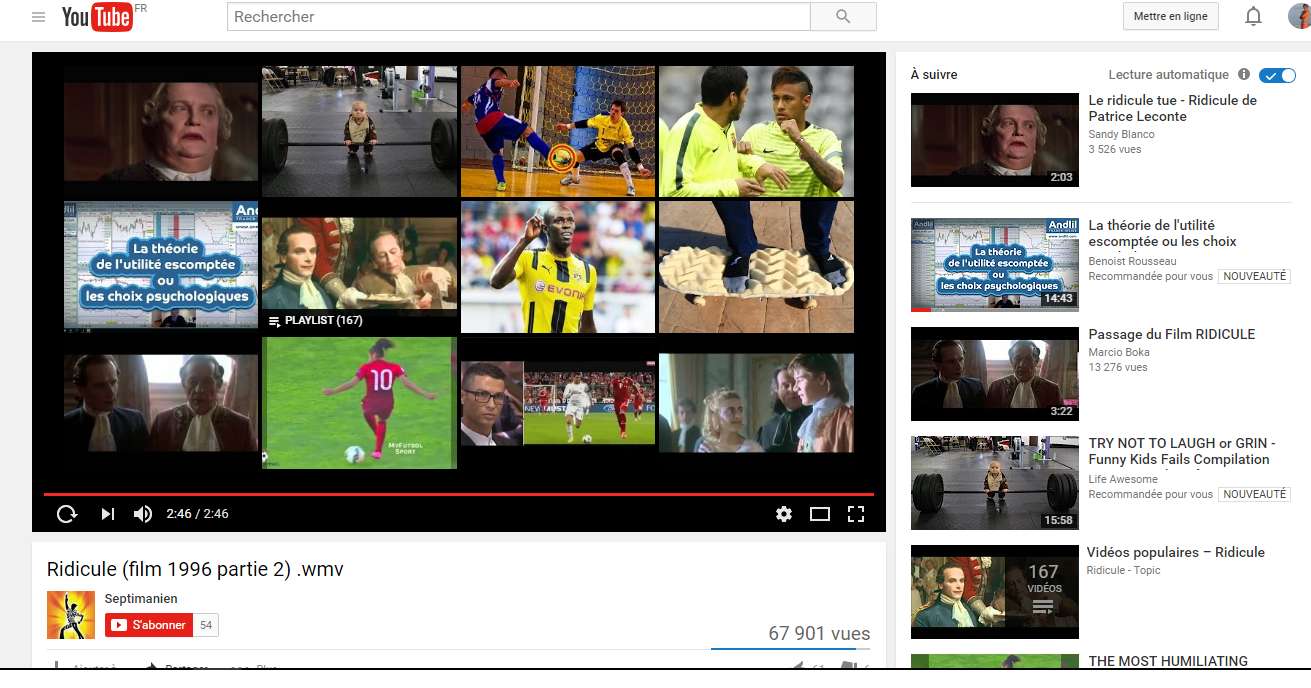Click 'THE MOST HUMILIATING' video title
Viewport: 1311px width, 688px height.
pos(1168,661)
